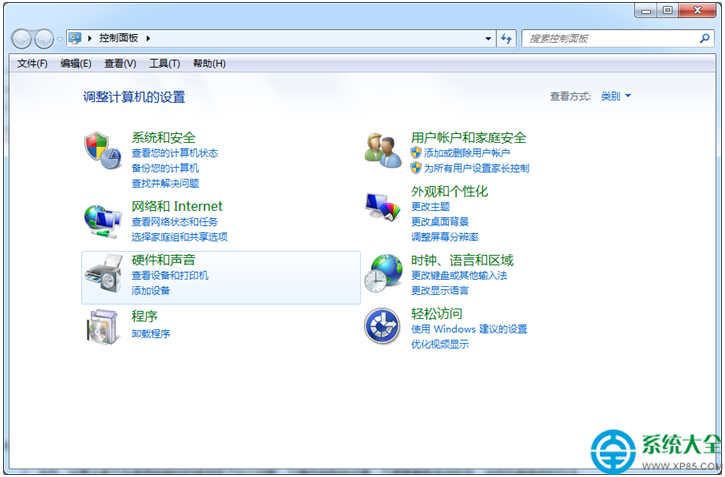Click 更改键盘或其他输入法 link

coord(459,275)
